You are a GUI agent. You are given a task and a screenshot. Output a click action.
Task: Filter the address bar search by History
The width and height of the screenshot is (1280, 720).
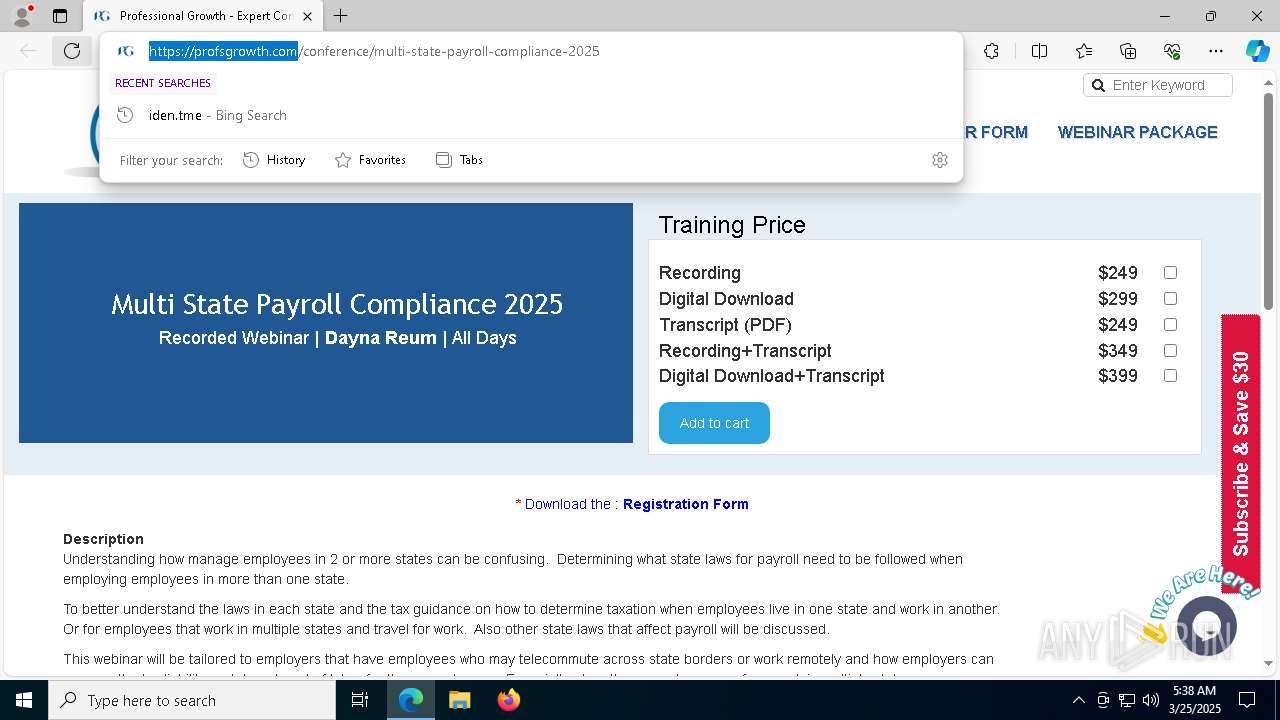click(274, 160)
